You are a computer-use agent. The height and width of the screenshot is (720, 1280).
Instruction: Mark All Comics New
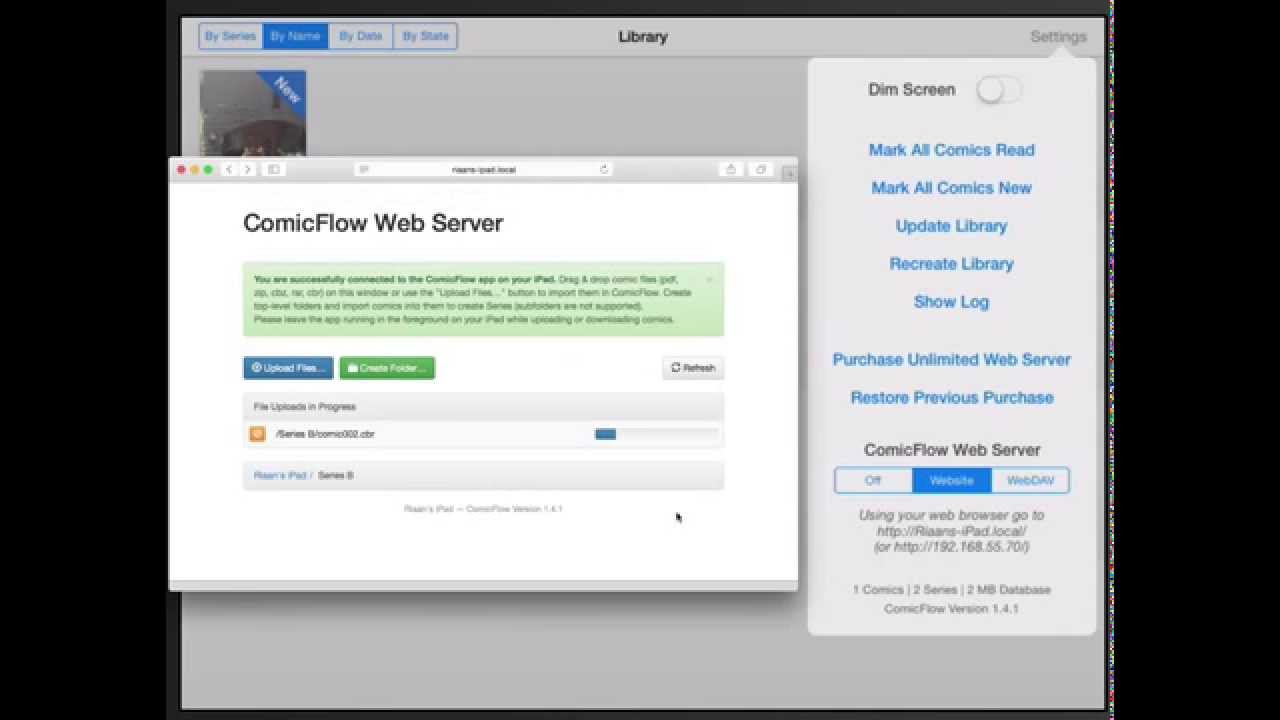[952, 188]
